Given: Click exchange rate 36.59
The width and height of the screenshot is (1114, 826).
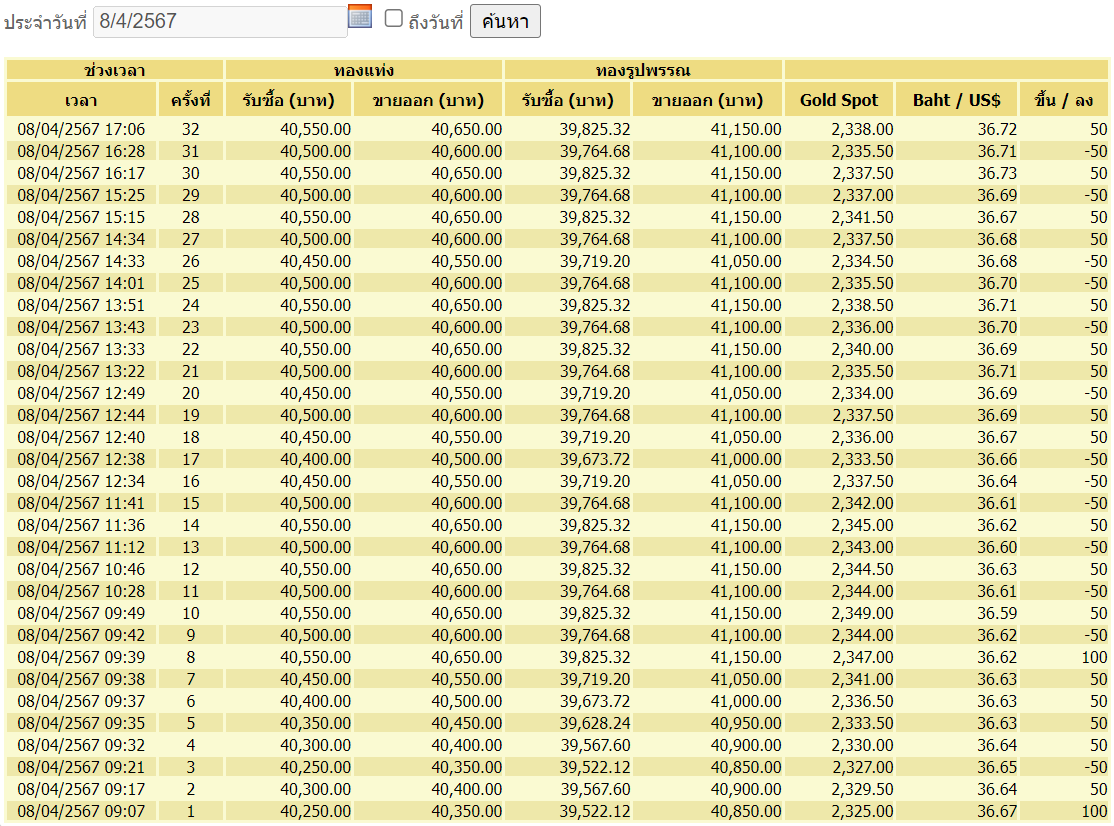Looking at the screenshot, I should coord(997,614).
